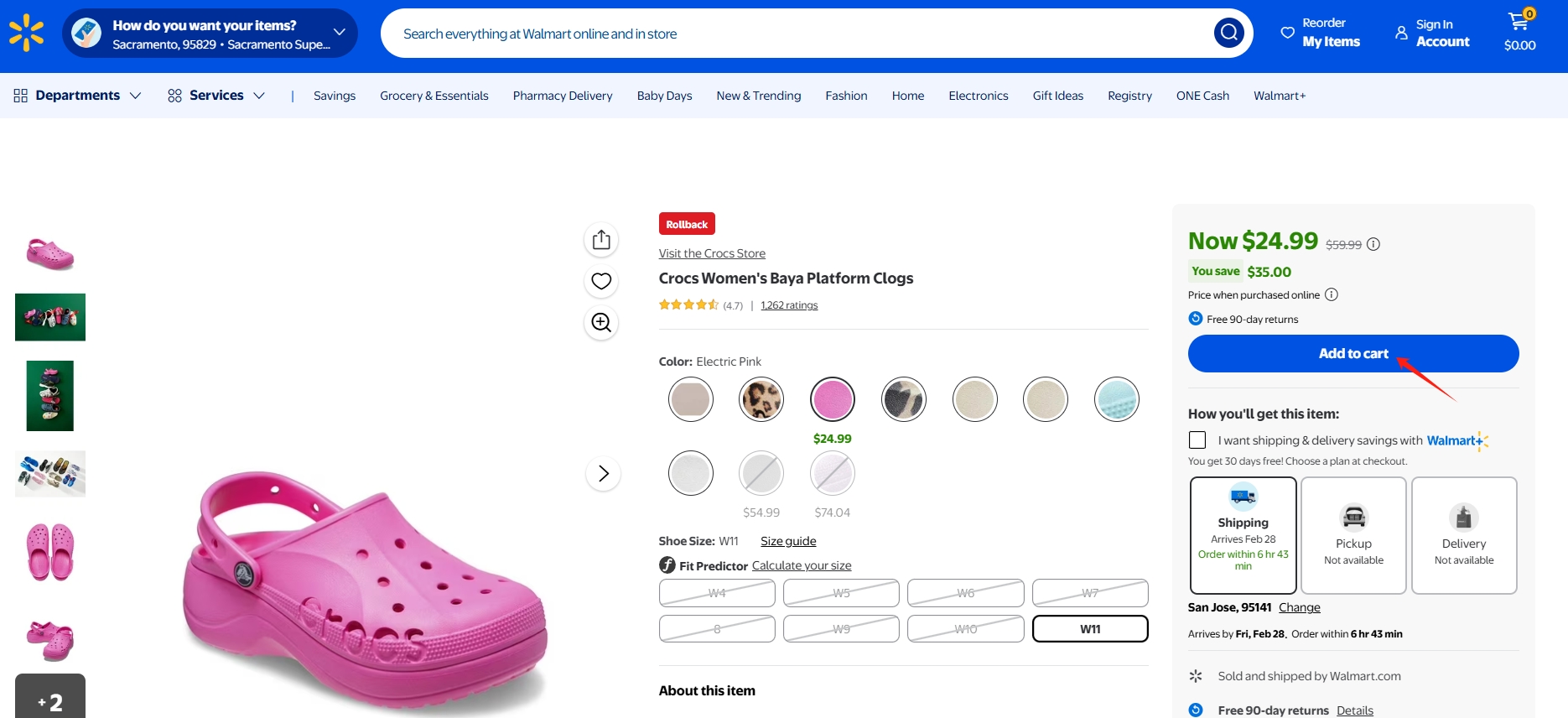
Task: Choose shoe size W10
Action: [x=966, y=629]
